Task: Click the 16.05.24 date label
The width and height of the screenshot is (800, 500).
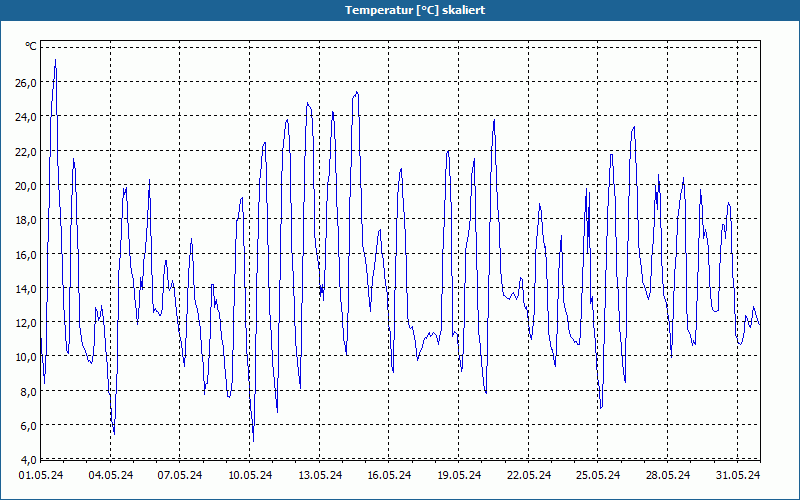Action: point(389,475)
